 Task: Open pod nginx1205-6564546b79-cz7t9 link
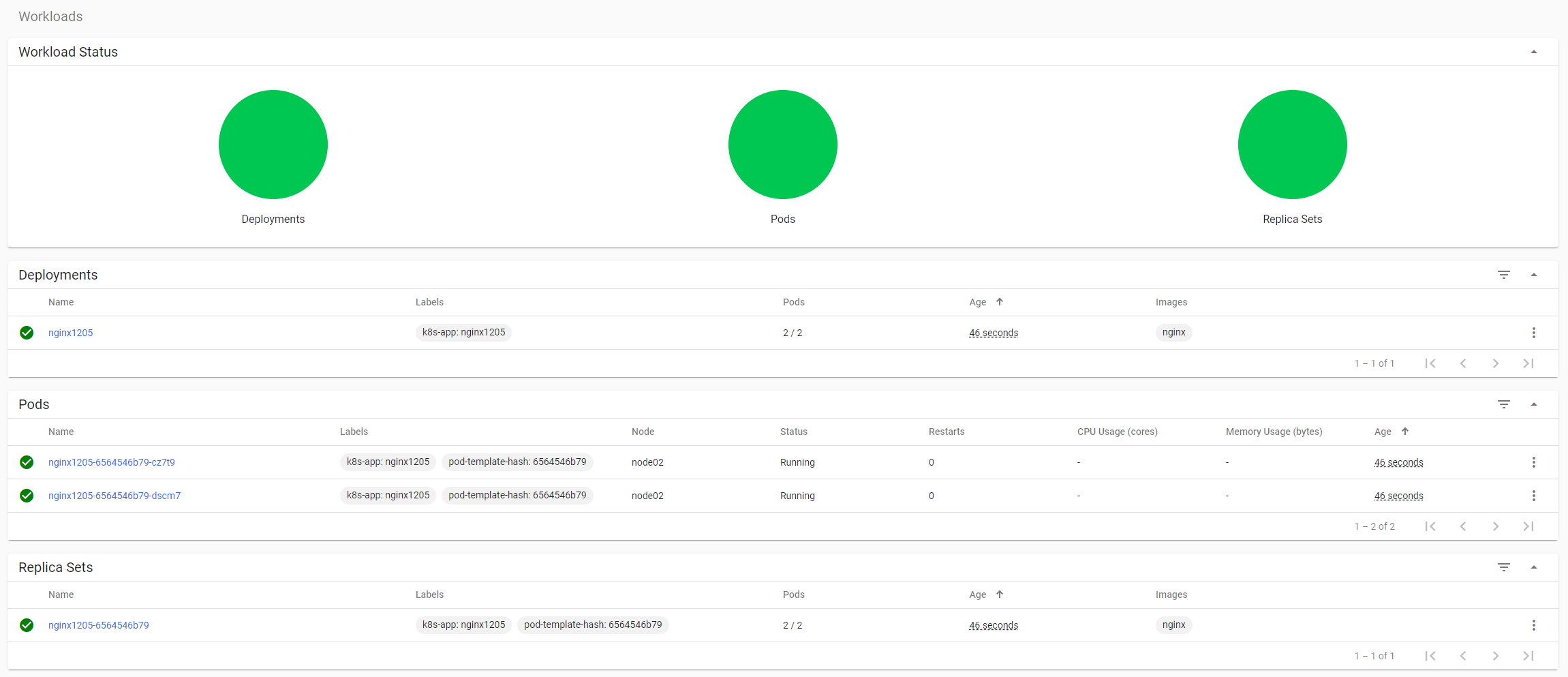click(112, 462)
